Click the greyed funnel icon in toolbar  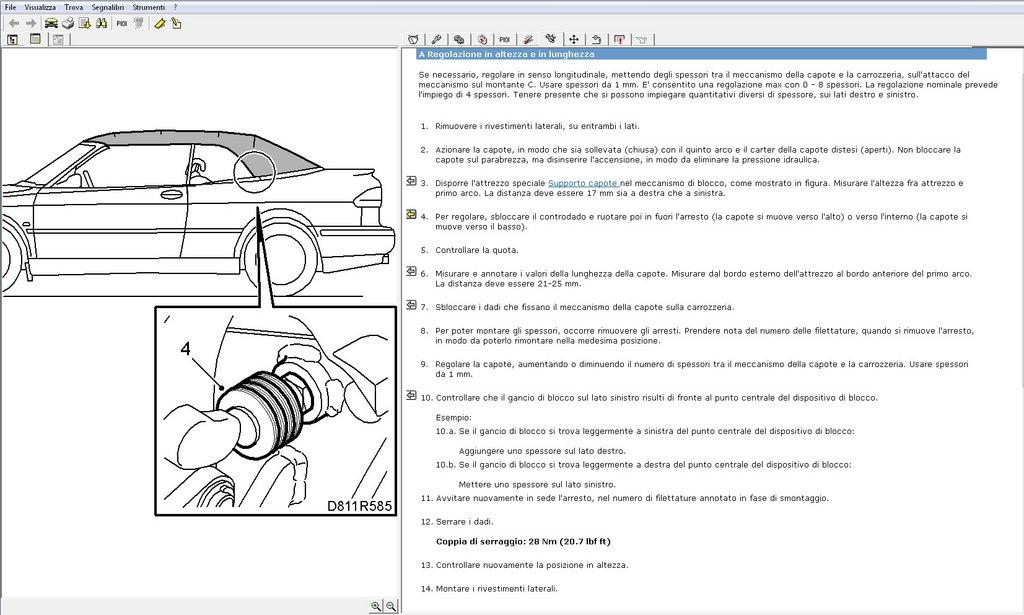tap(138, 24)
